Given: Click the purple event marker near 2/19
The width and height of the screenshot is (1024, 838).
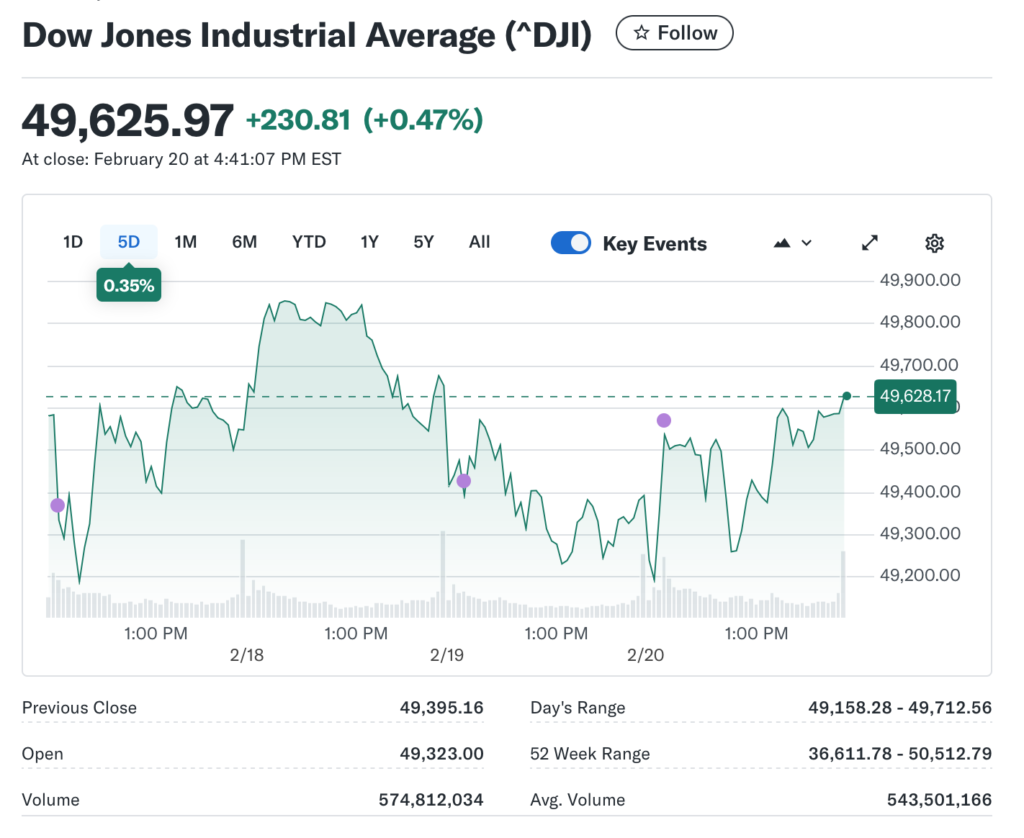Looking at the screenshot, I should click(x=463, y=481).
